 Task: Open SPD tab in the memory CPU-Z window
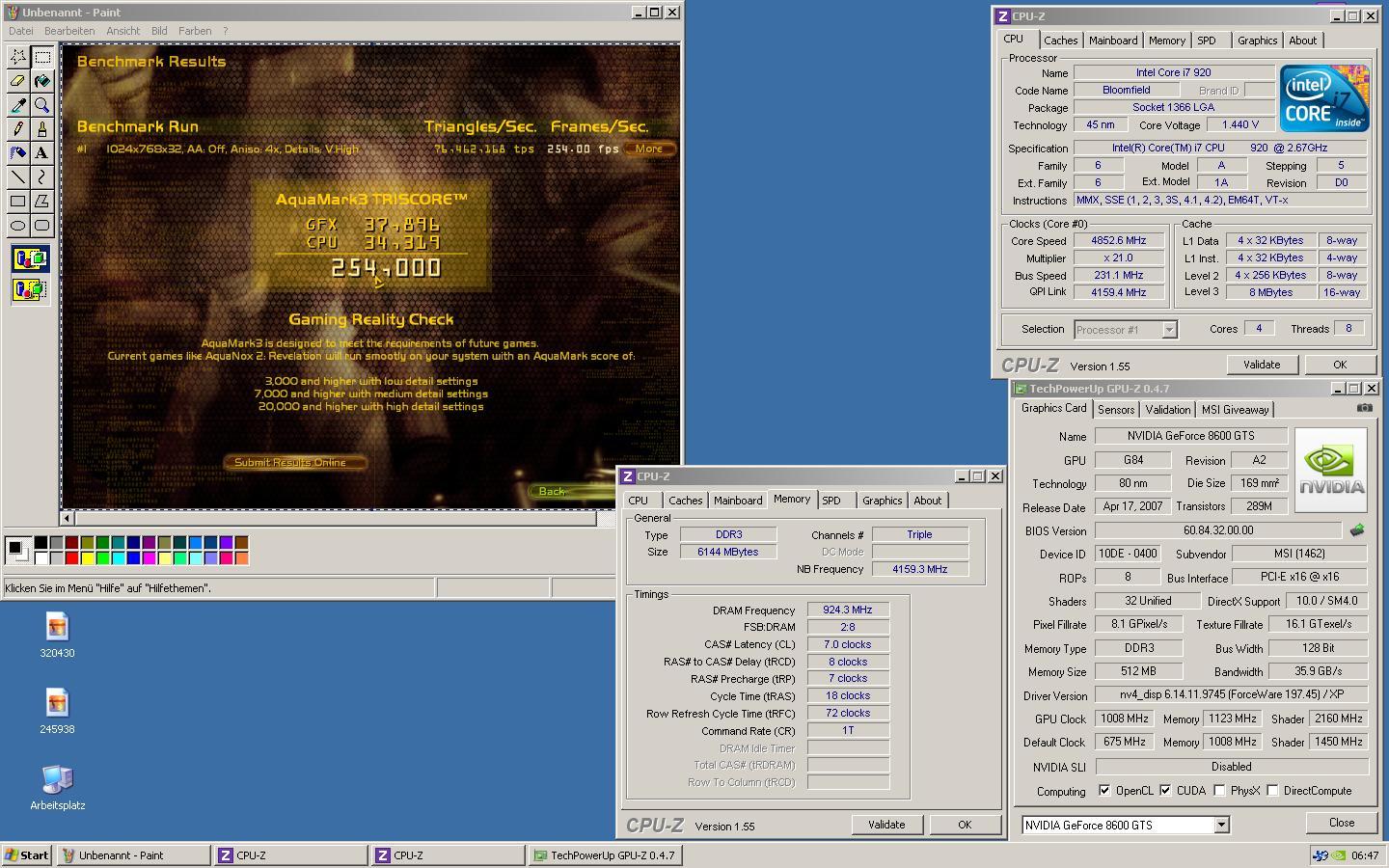pos(831,501)
